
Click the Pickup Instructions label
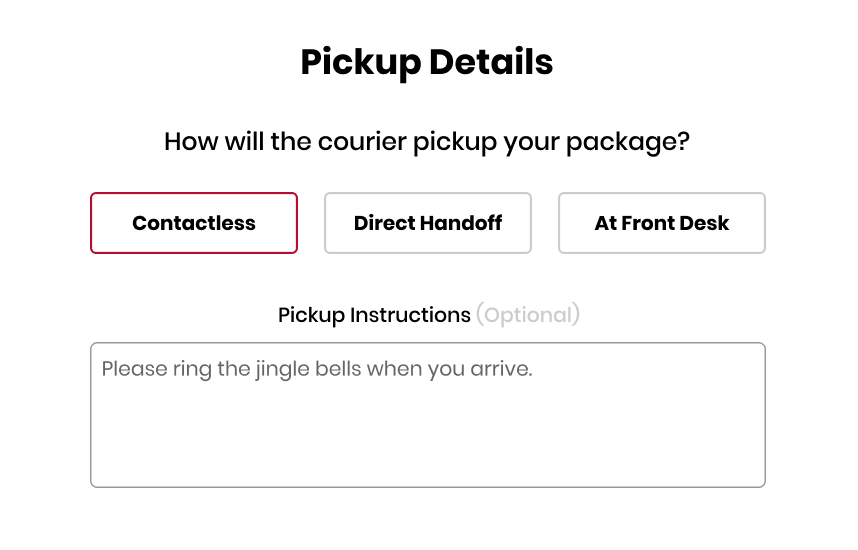click(374, 315)
